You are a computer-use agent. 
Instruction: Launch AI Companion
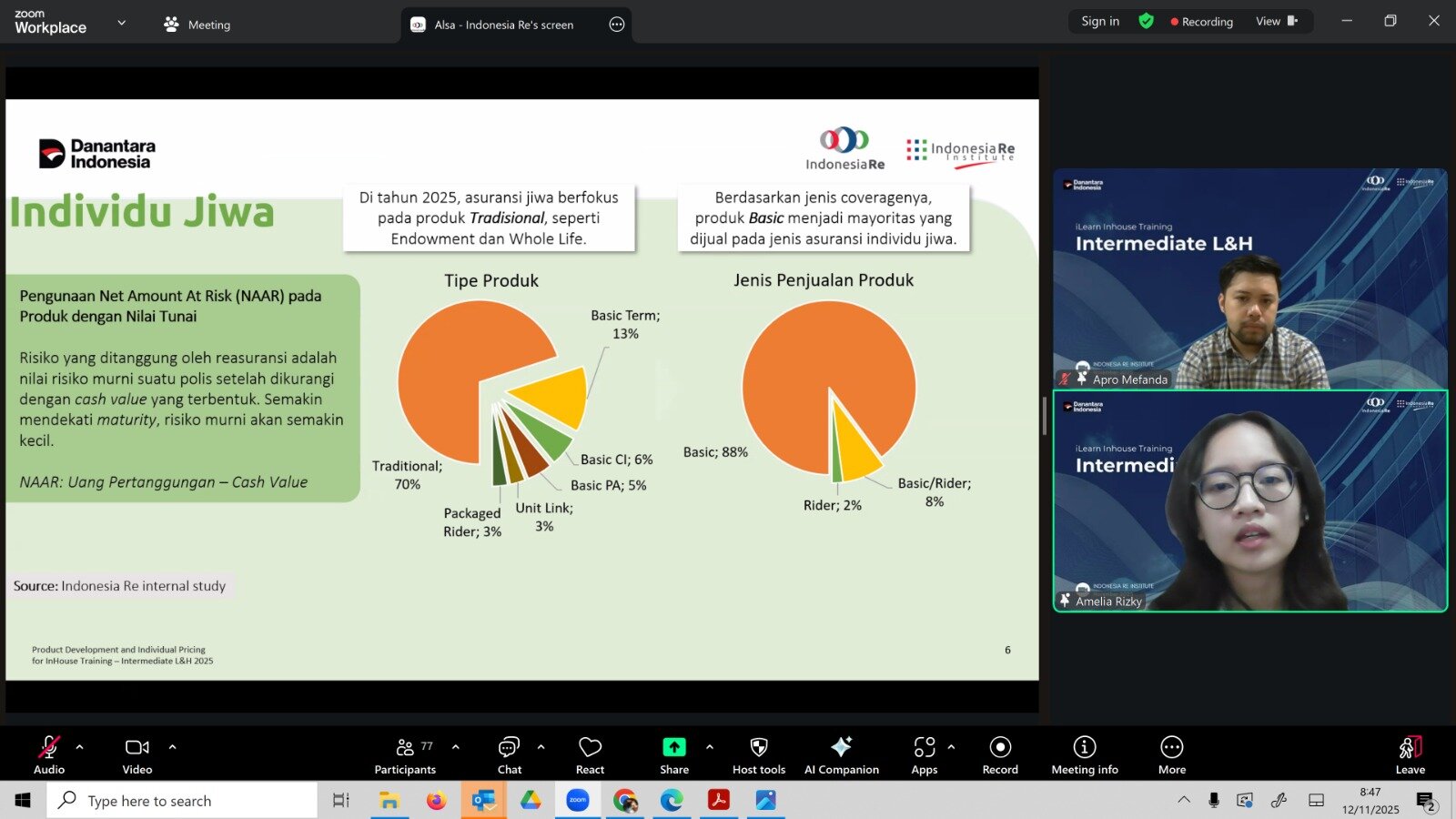pos(841,754)
